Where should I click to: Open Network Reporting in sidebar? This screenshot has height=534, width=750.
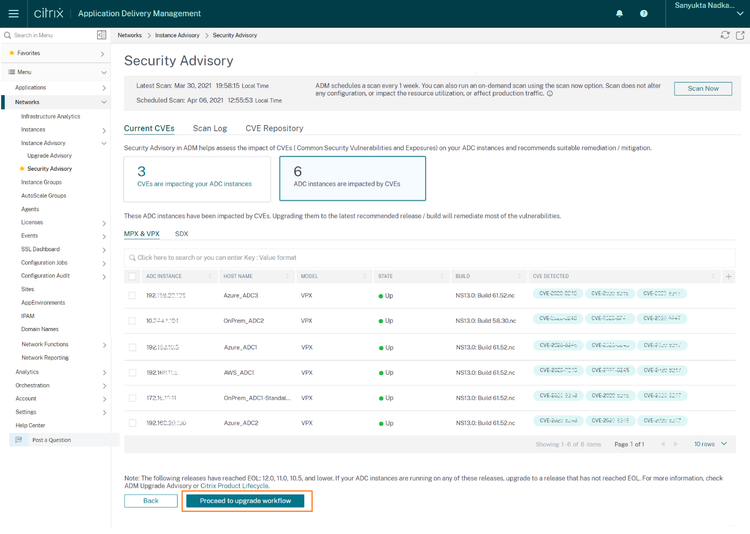click(45, 358)
